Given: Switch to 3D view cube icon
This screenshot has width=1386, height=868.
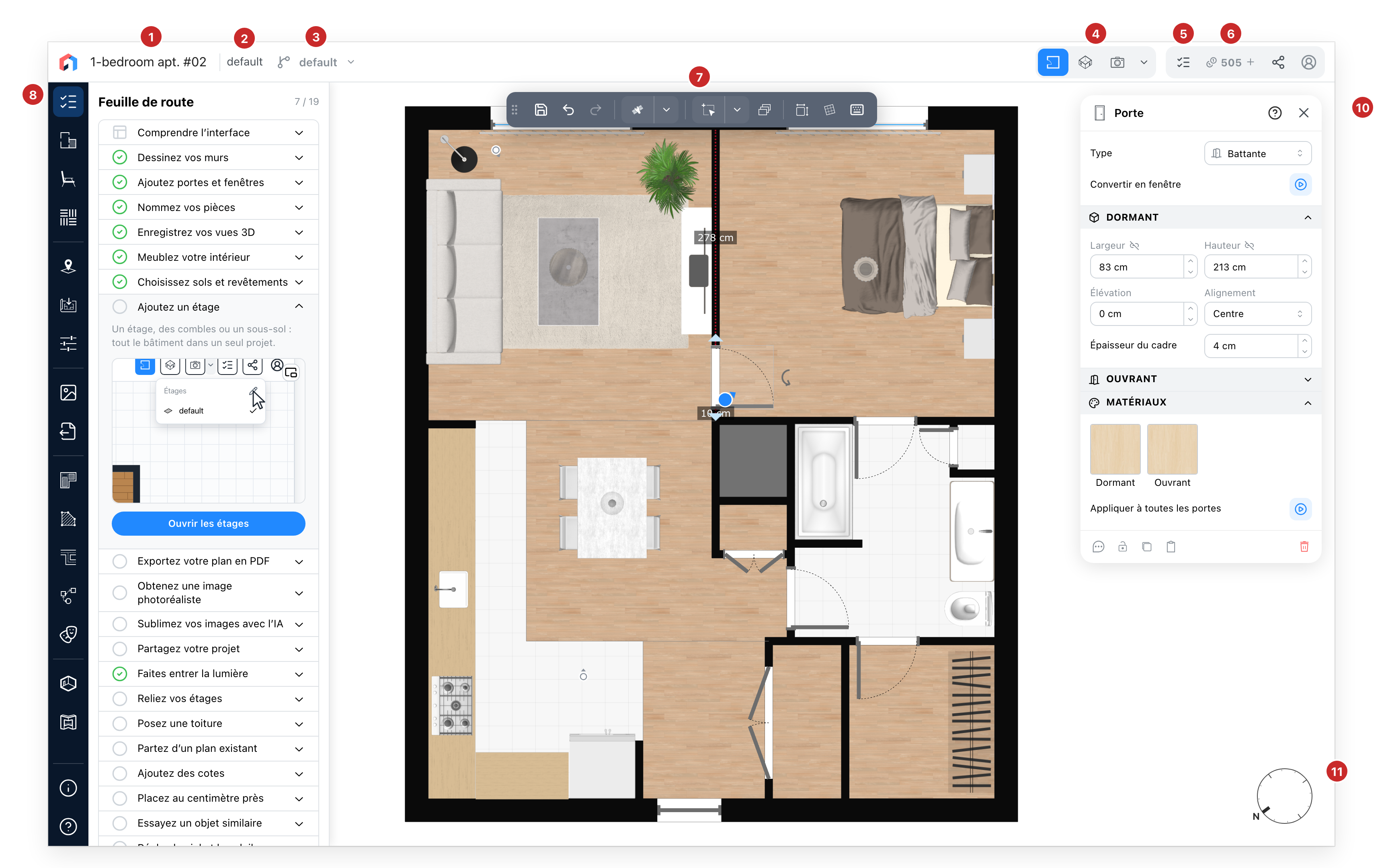Looking at the screenshot, I should 1085,62.
